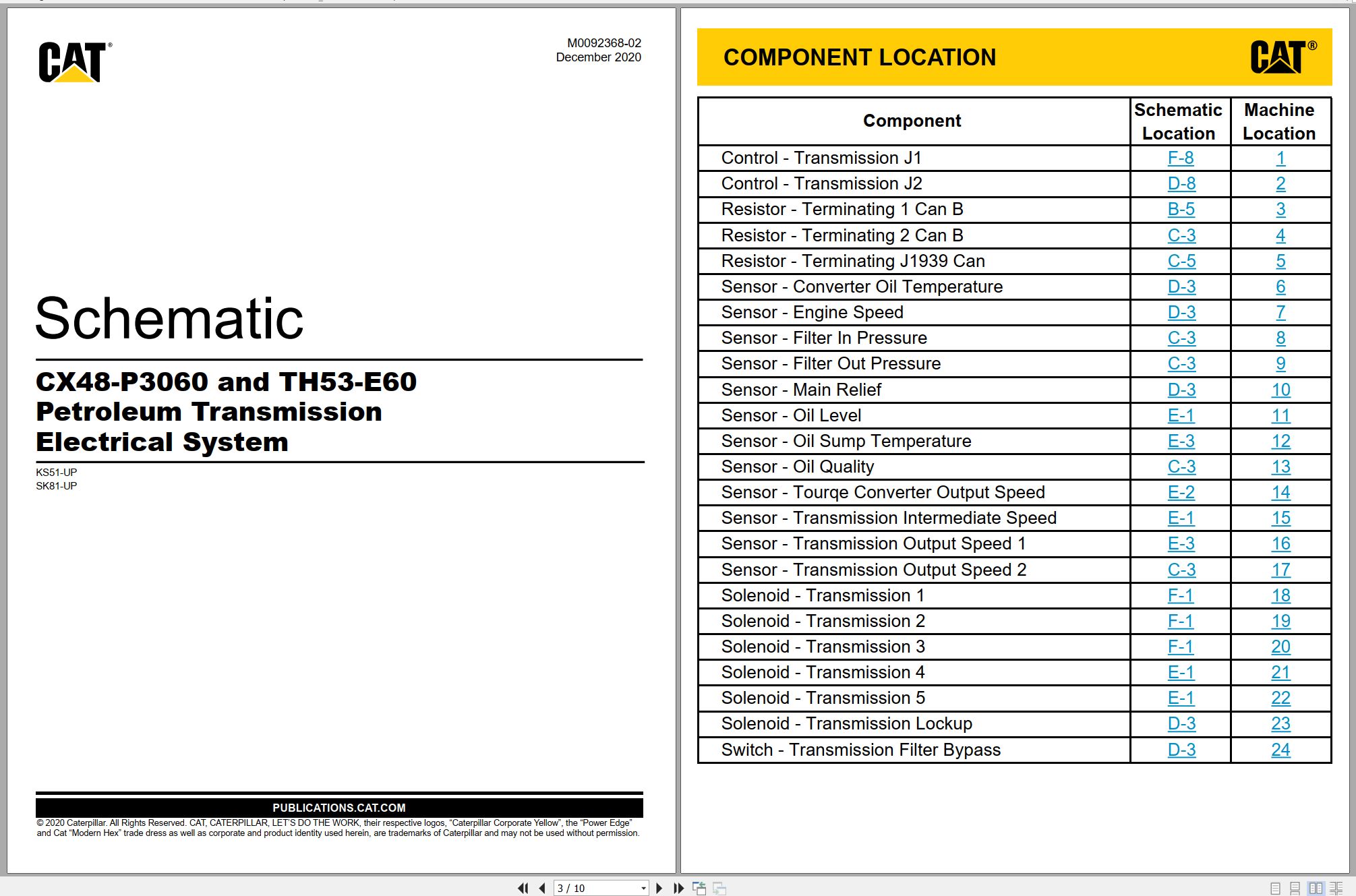The image size is (1356, 896).
Task: Open machine location 22 link
Action: [1280, 698]
